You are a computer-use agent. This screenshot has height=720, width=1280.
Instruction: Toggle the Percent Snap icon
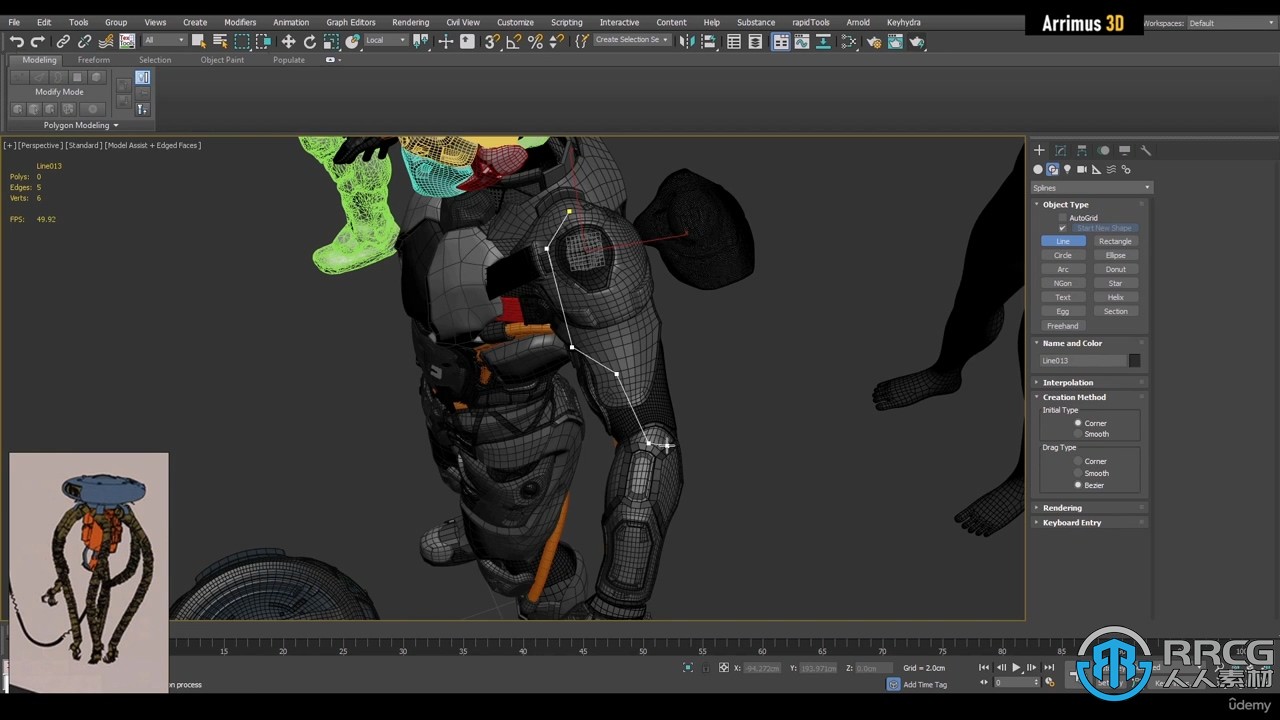[x=535, y=41]
